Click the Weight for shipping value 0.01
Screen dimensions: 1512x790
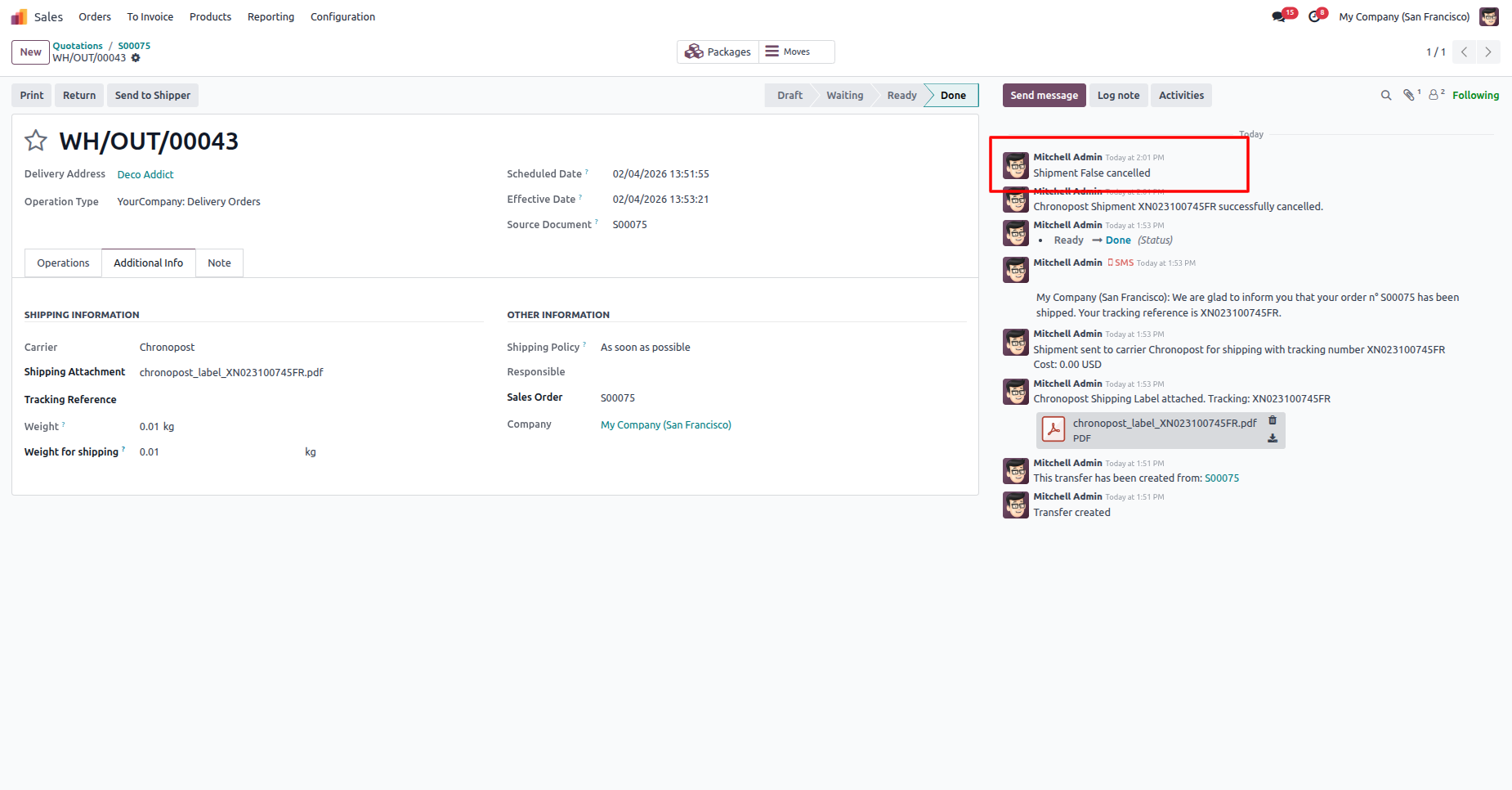[149, 452]
